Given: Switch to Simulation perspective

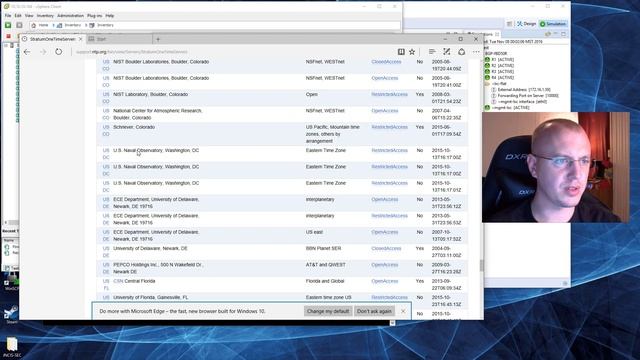Looking at the screenshot, I should coord(553,24).
